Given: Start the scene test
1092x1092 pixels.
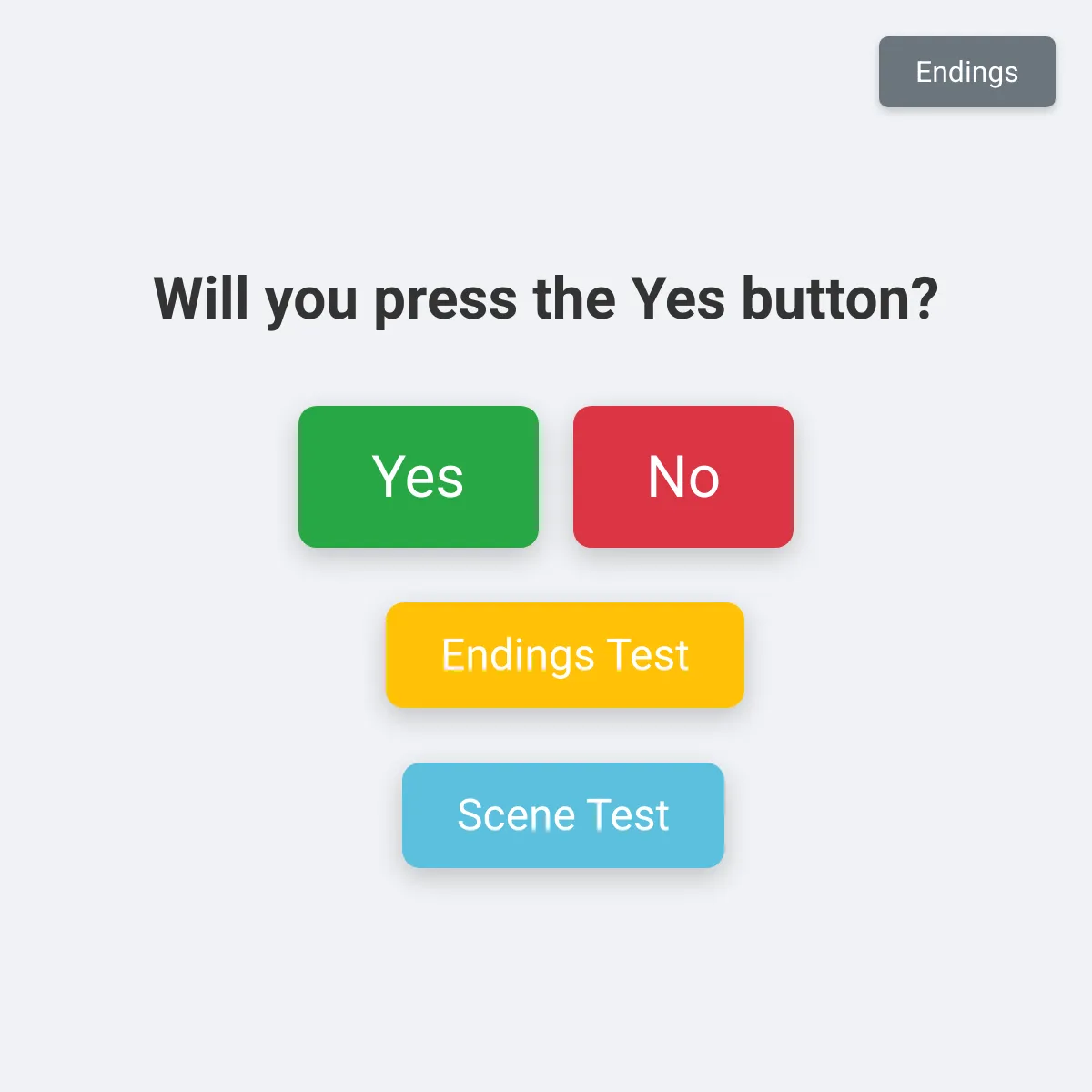Looking at the screenshot, I should click(x=563, y=815).
